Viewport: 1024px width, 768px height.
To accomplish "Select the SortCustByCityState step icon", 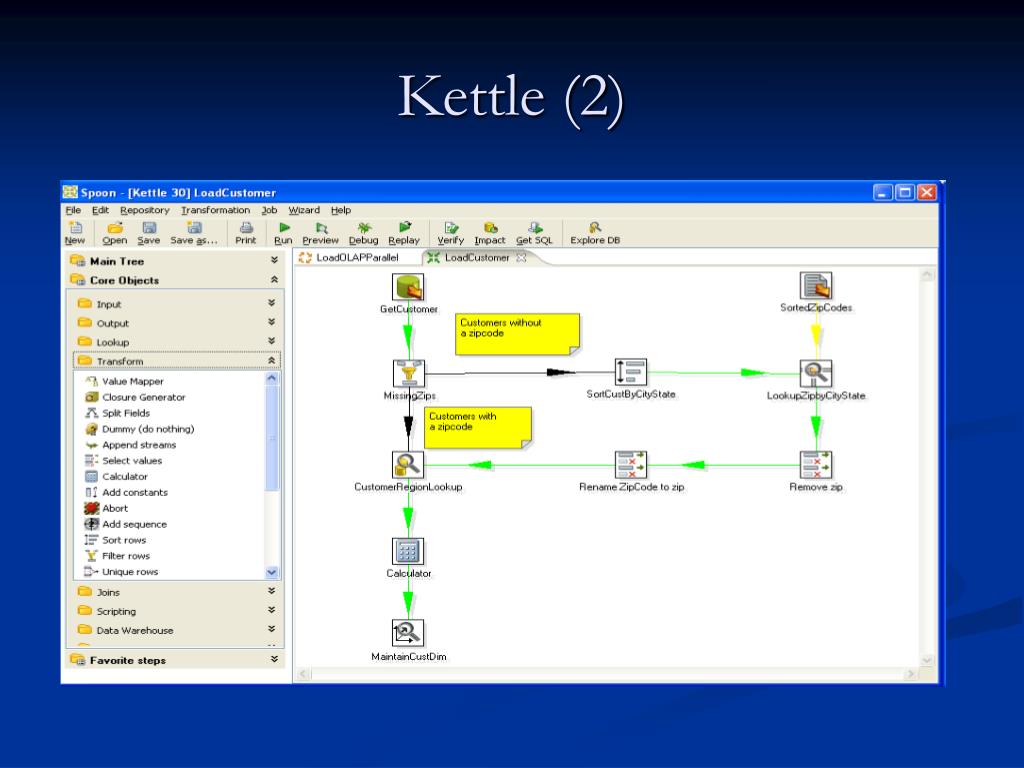I will (x=631, y=372).
